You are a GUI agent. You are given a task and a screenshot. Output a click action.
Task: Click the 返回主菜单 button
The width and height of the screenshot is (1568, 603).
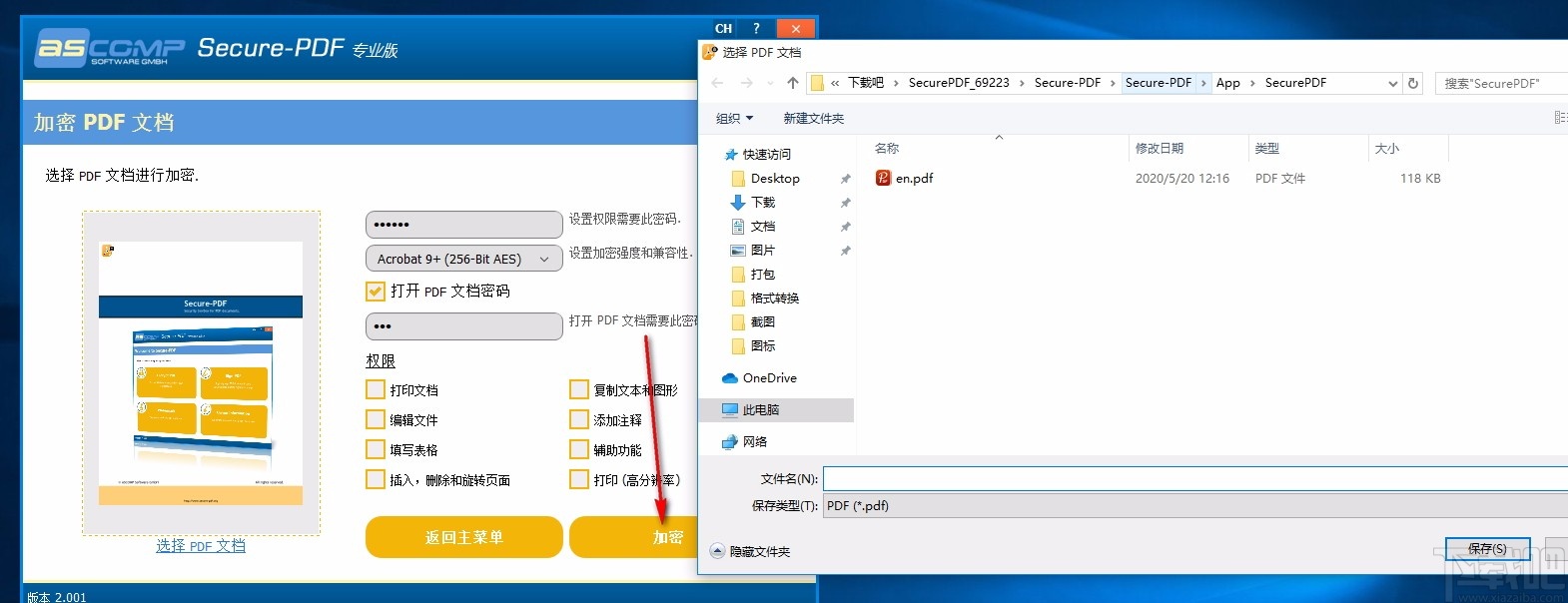click(x=464, y=537)
